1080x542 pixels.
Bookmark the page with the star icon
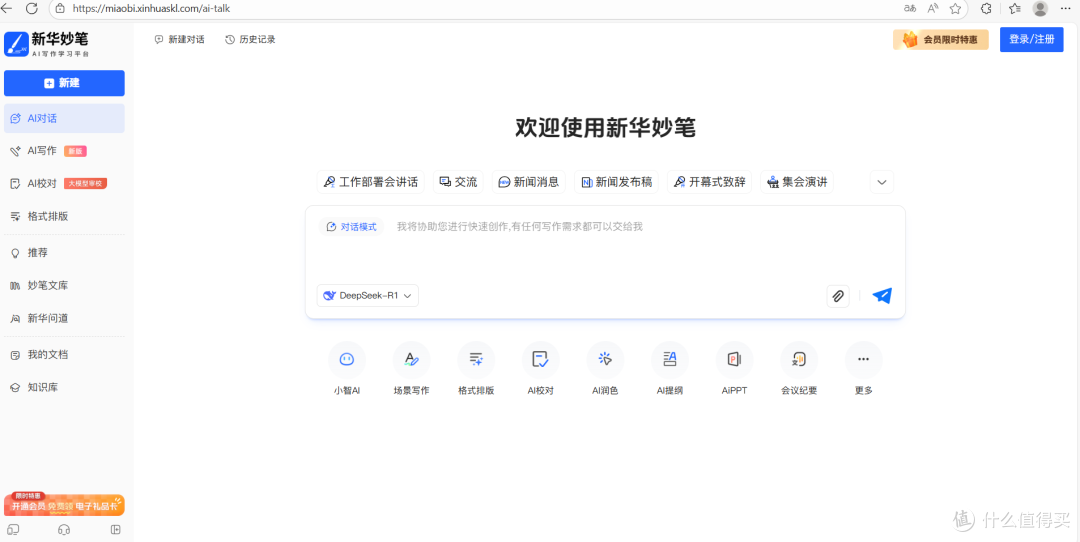pos(955,8)
